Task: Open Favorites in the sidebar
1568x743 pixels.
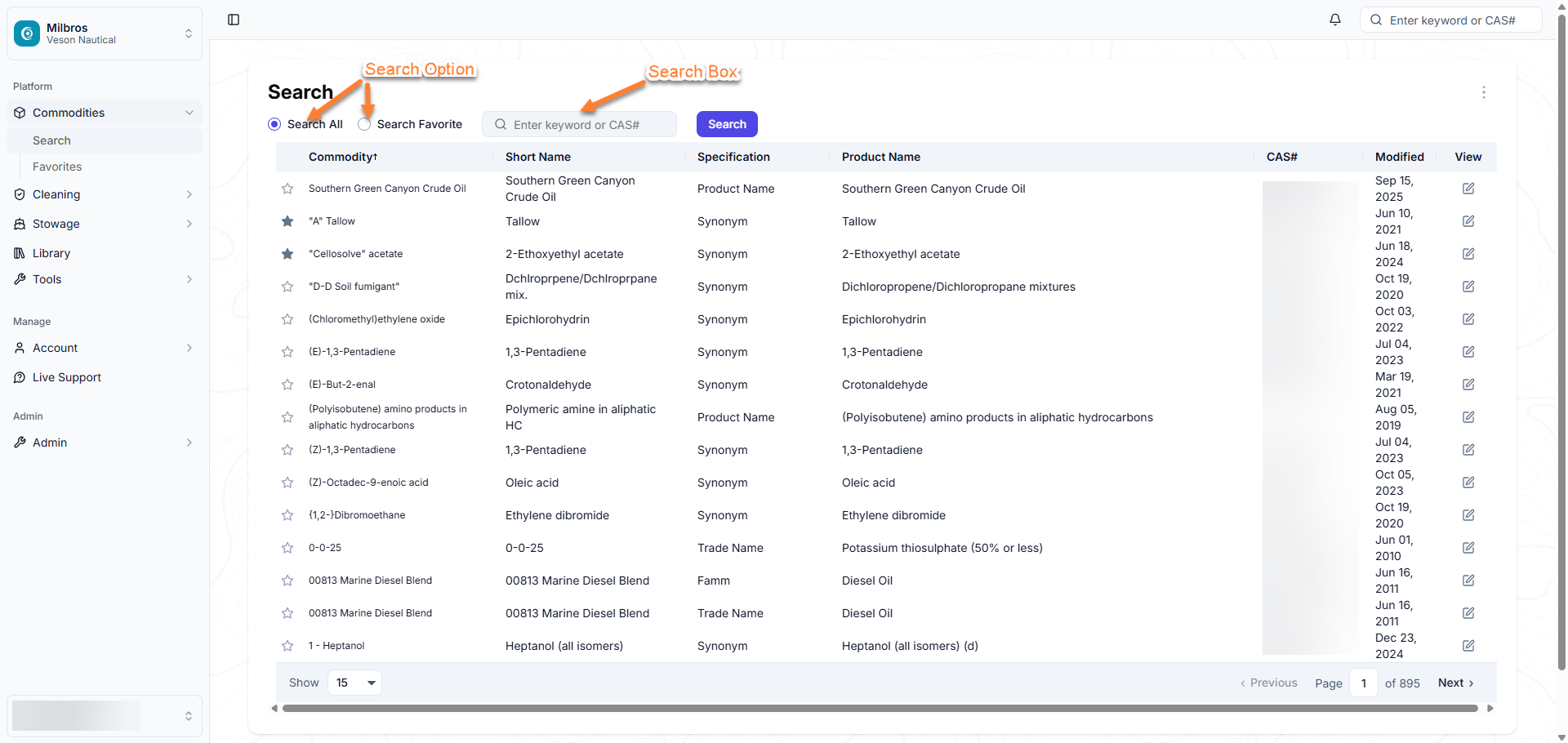Action: coord(57,167)
